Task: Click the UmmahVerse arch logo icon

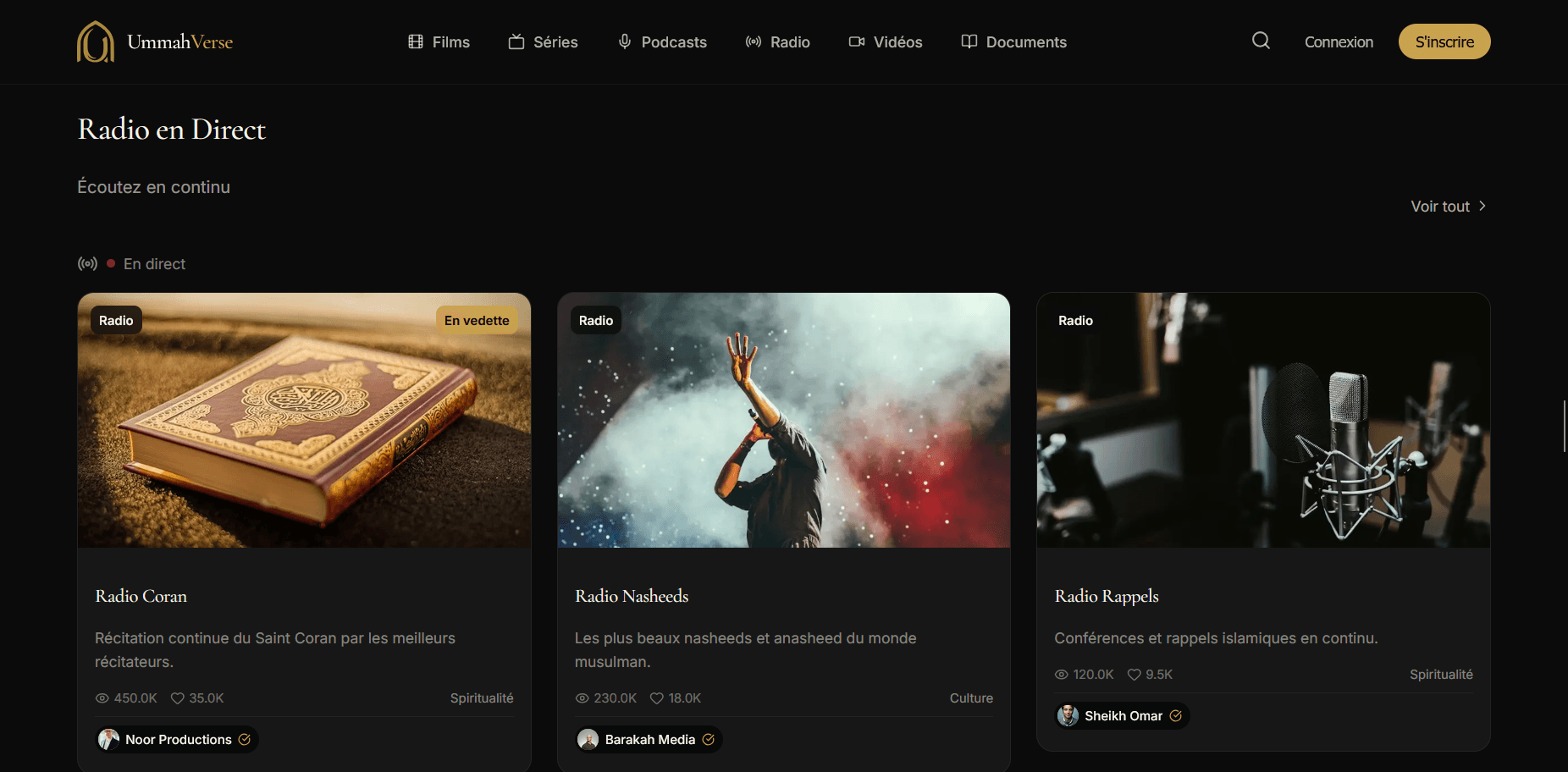Action: (96, 42)
